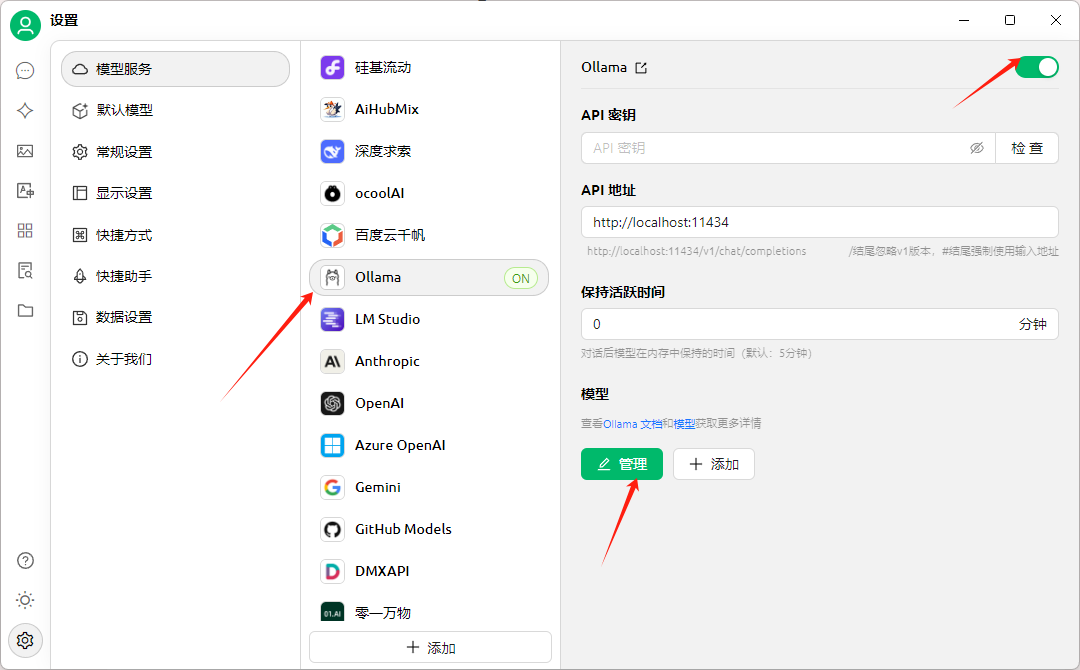Select the Gemini provider icon
The image size is (1080, 670).
(333, 488)
